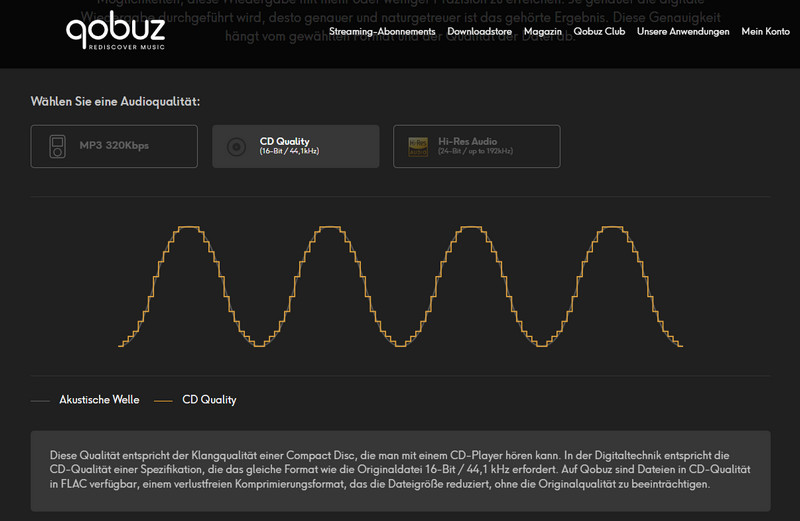This screenshot has height=521, width=800.
Task: Click the 'Wählen Sie eine Audioqualität:' heading
Action: click(115, 102)
